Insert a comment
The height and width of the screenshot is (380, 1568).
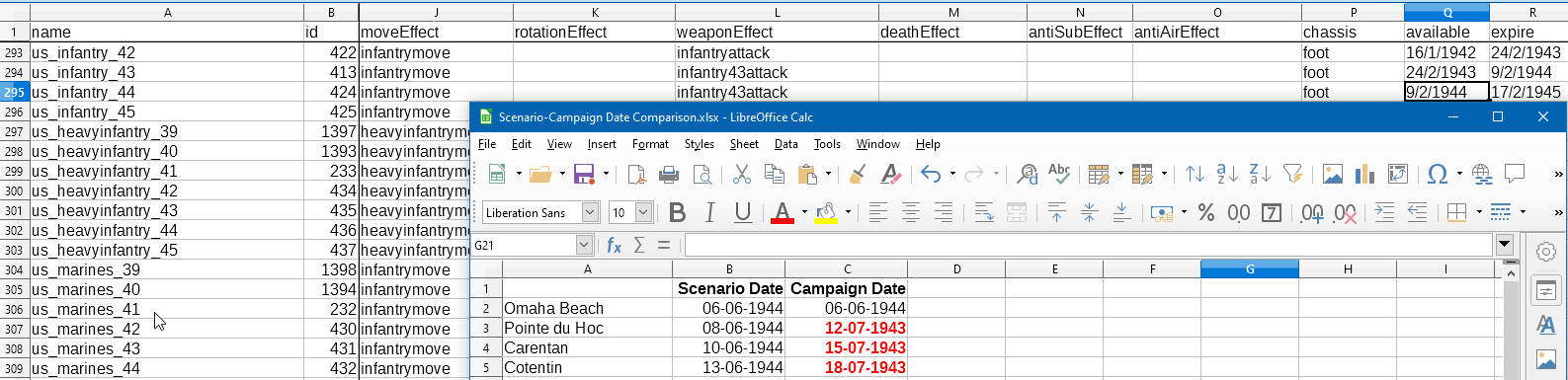pos(1515,175)
